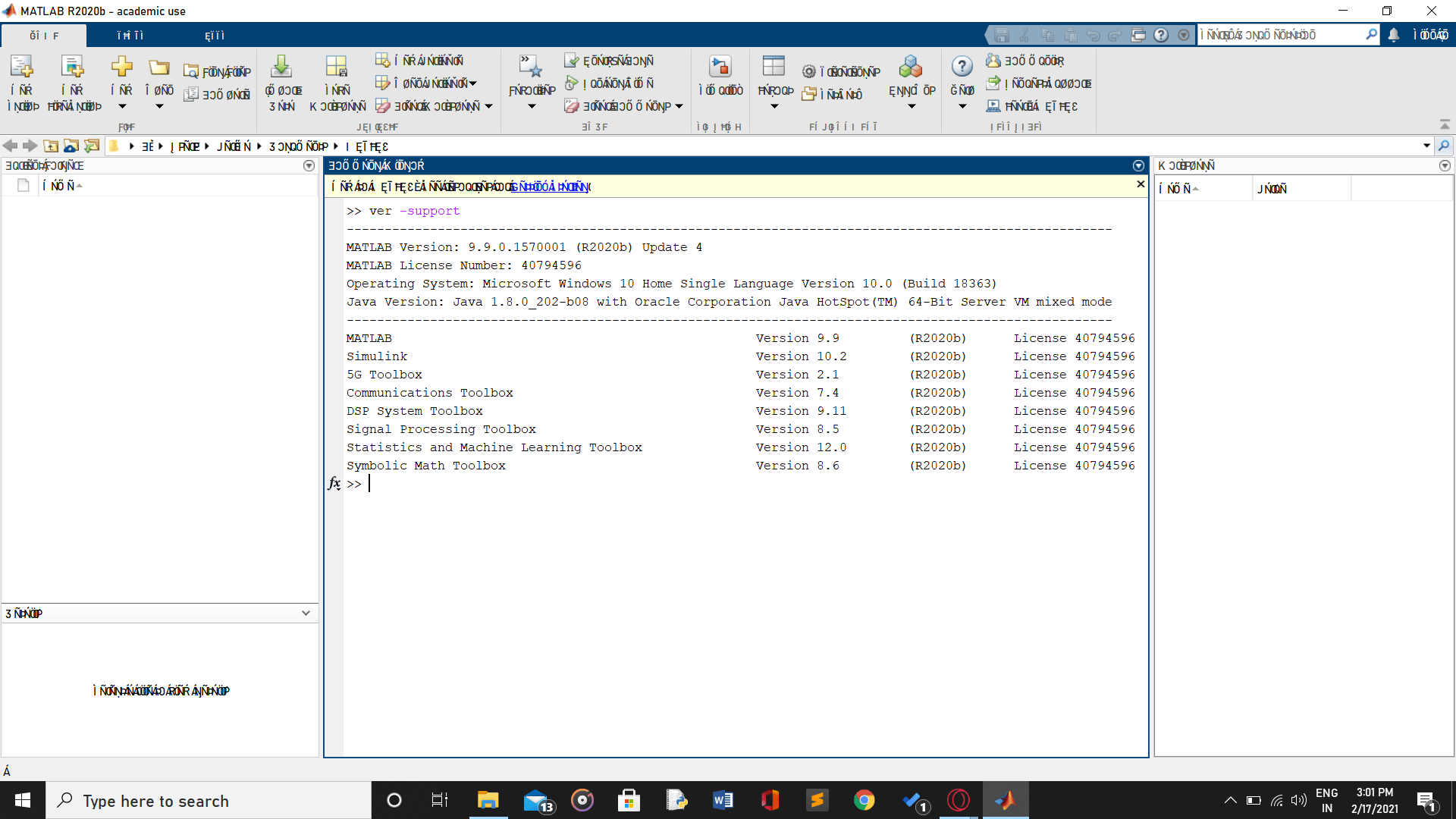Open the Clear Commands dropdown arrow
Screen dimensions: 1456x819
679,107
